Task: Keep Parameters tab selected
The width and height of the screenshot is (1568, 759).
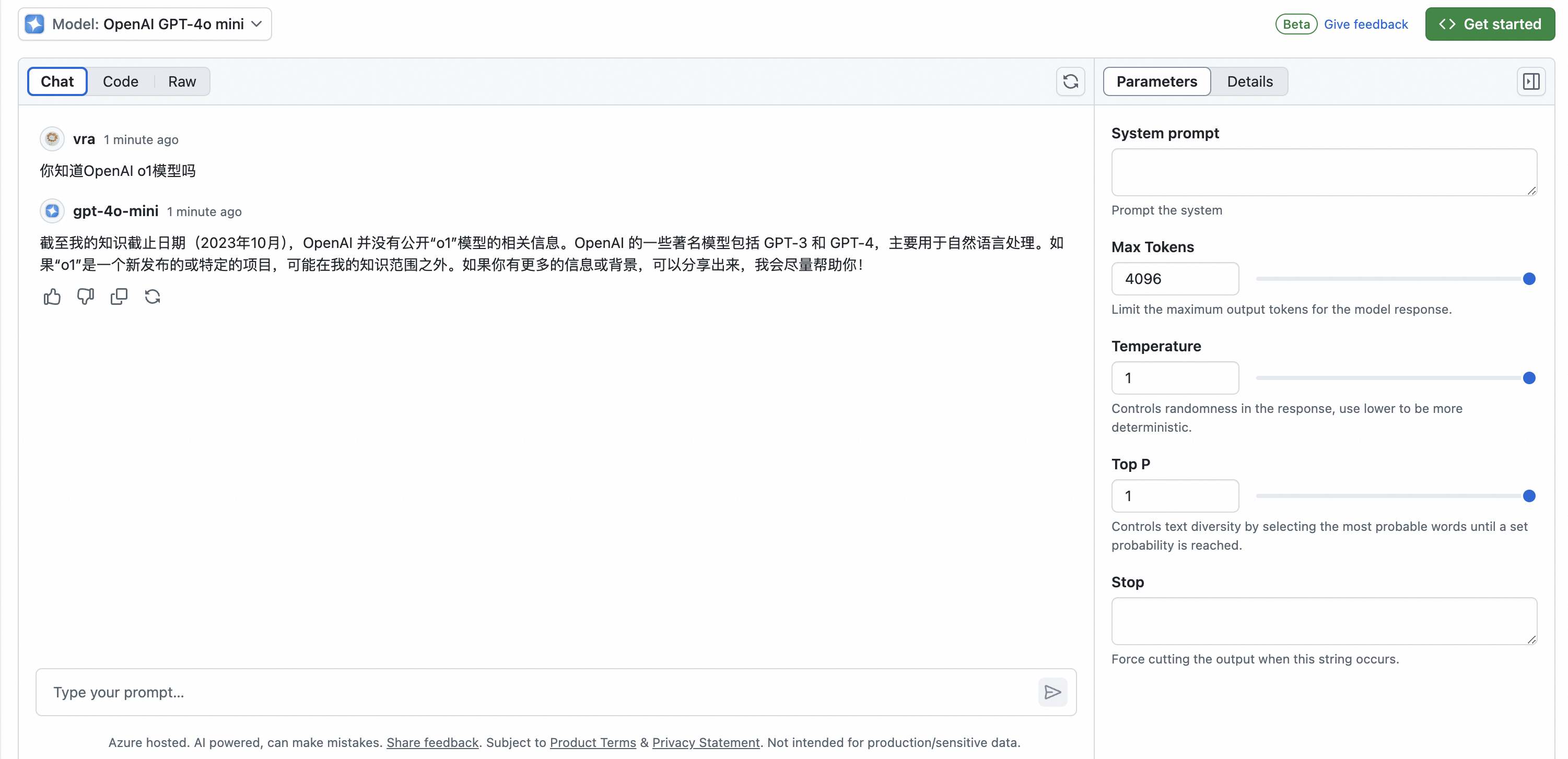Action: 1156,81
